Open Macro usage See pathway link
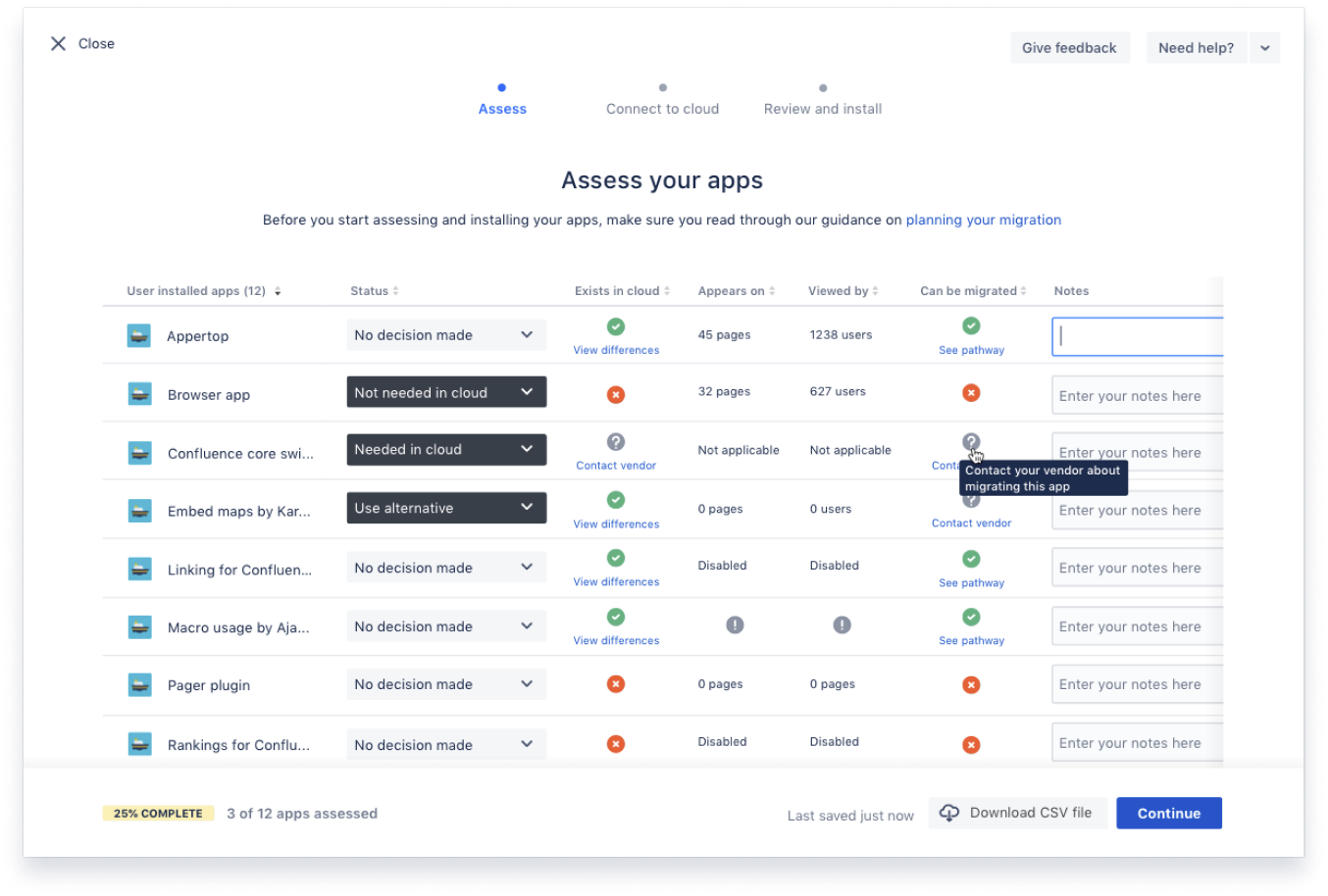The height and width of the screenshot is (896, 1328). coord(971,641)
